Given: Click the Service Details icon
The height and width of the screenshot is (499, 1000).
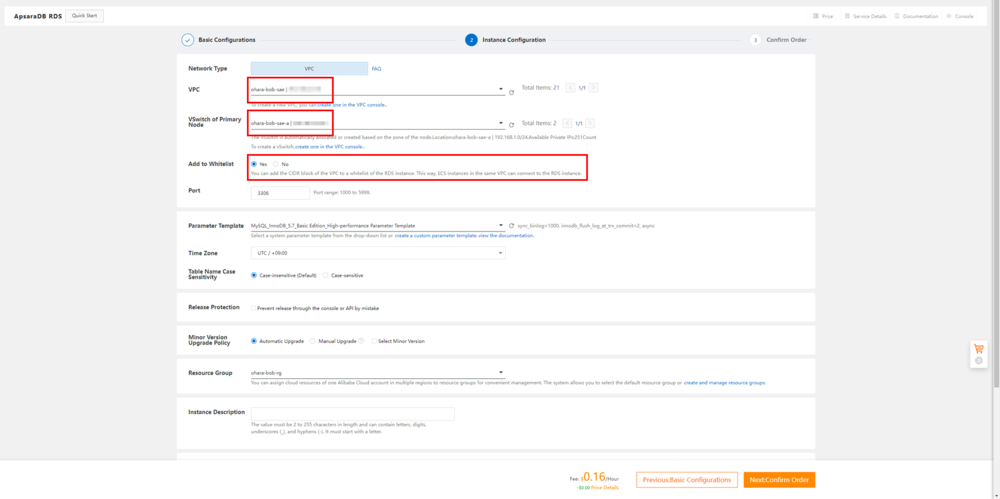Looking at the screenshot, I should click(x=847, y=16).
